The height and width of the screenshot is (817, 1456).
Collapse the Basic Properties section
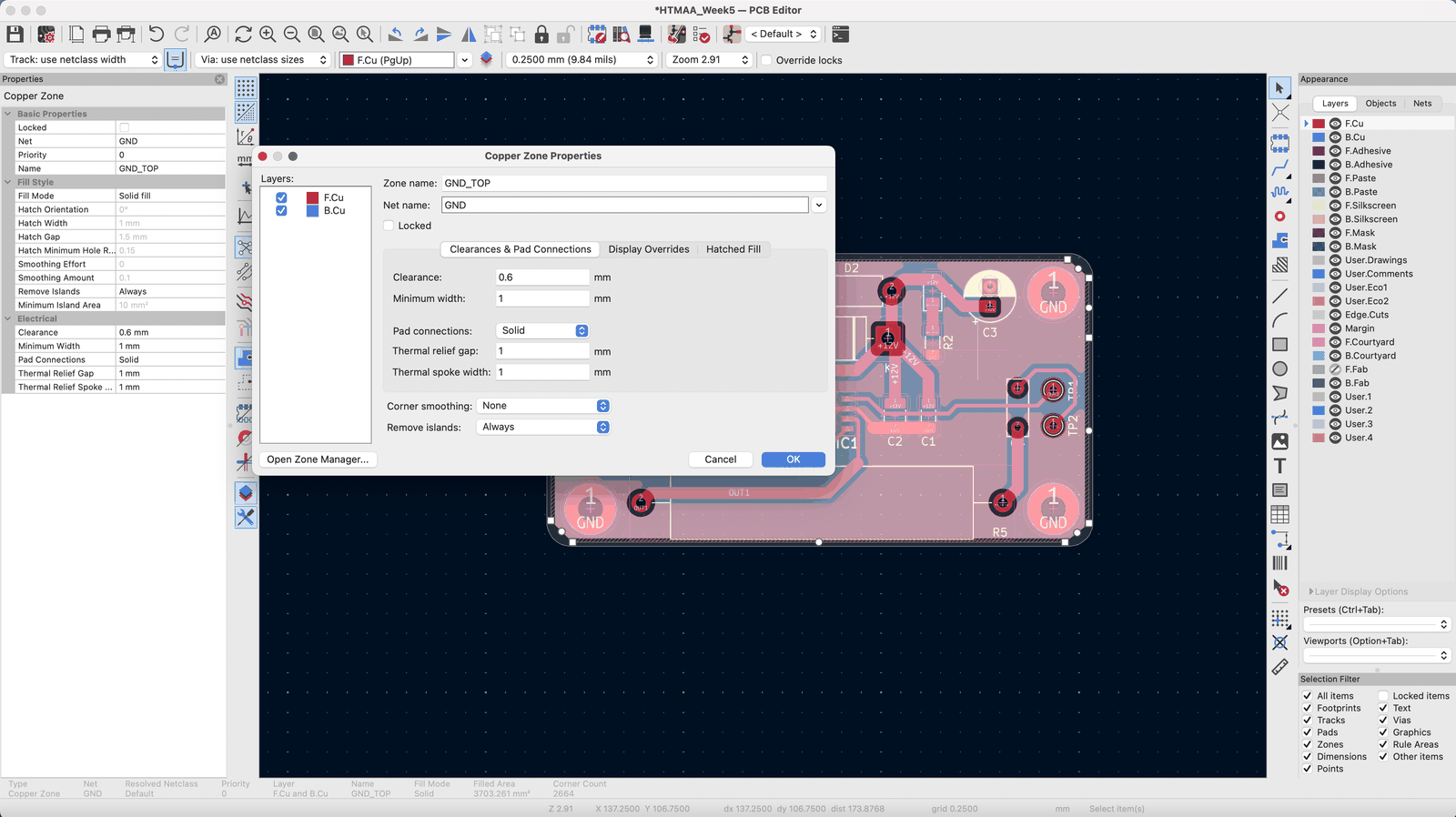click(x=8, y=114)
